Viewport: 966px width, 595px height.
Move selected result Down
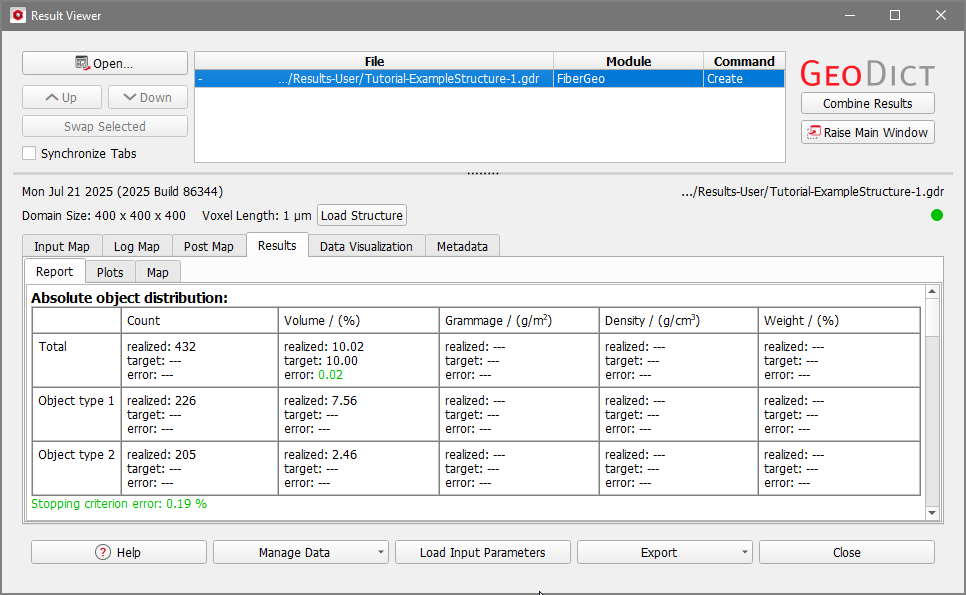tap(147, 97)
